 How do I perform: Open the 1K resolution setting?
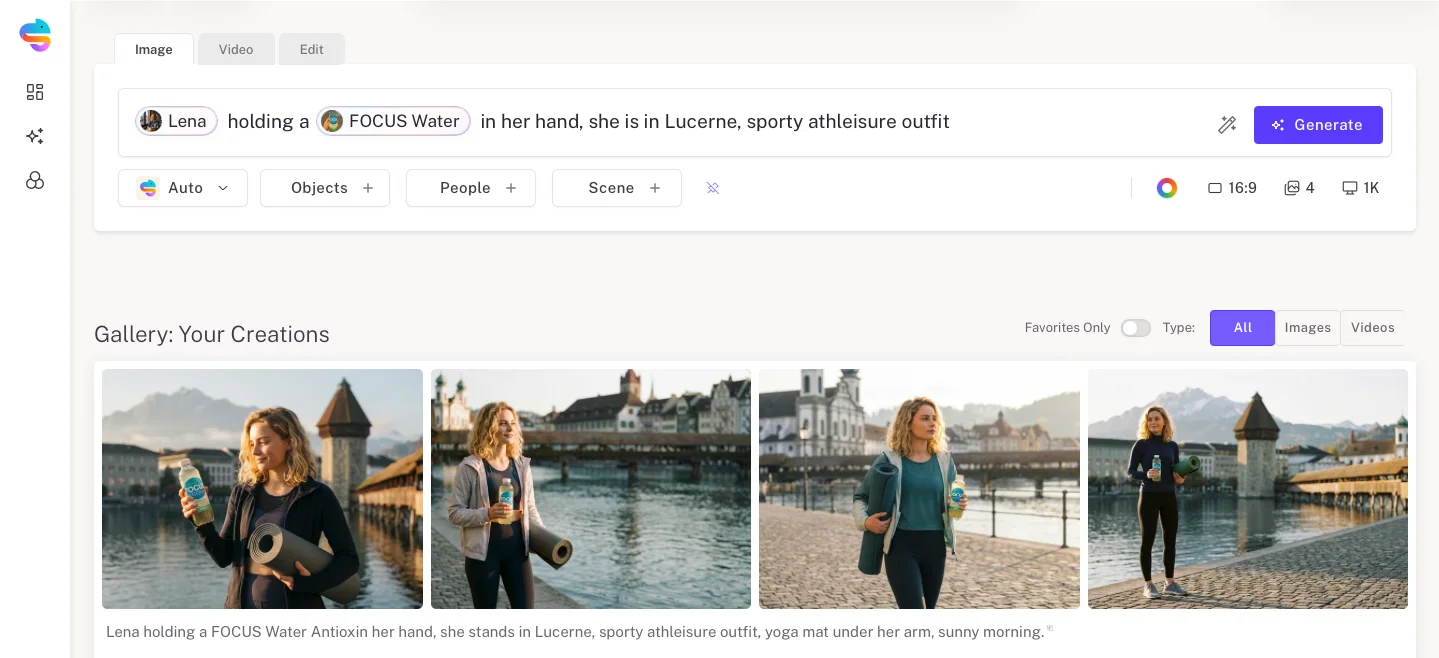[1360, 188]
